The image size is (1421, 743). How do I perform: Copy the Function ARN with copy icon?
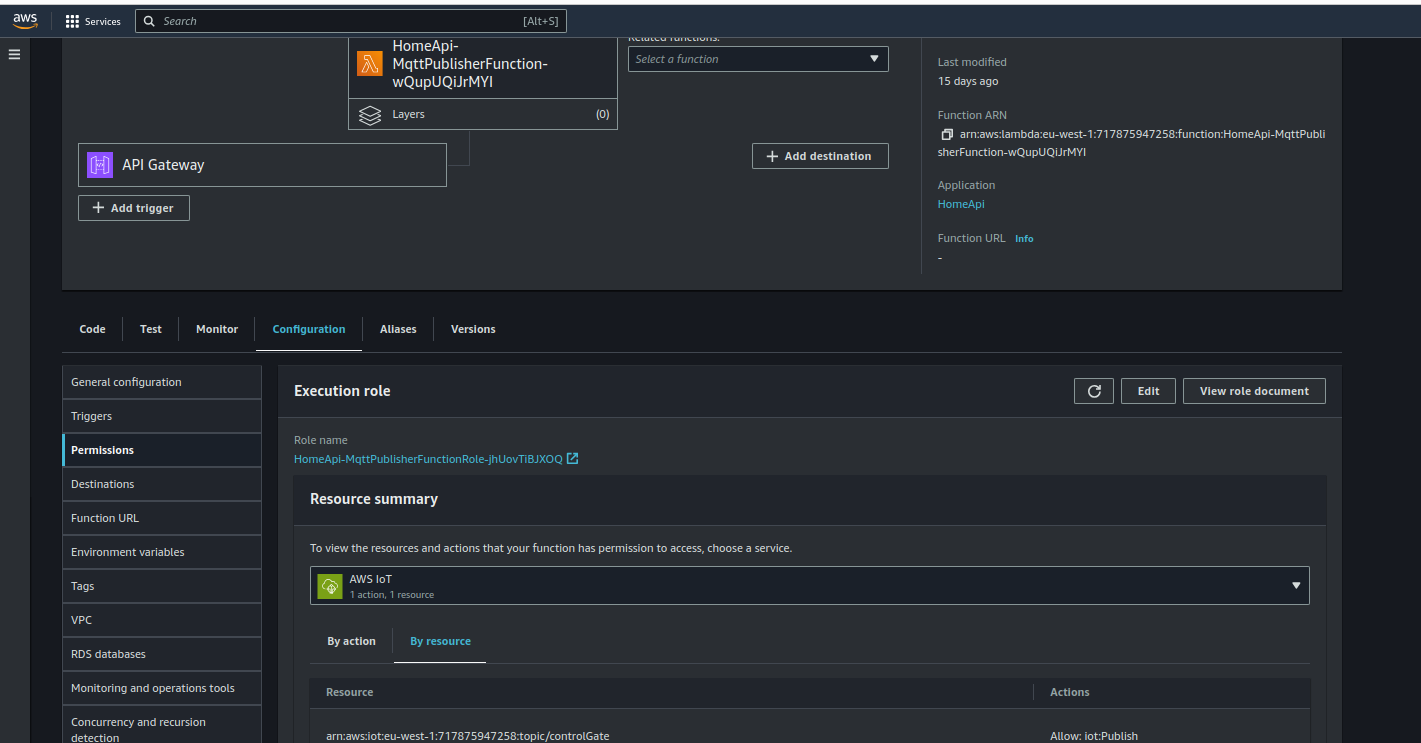point(947,135)
